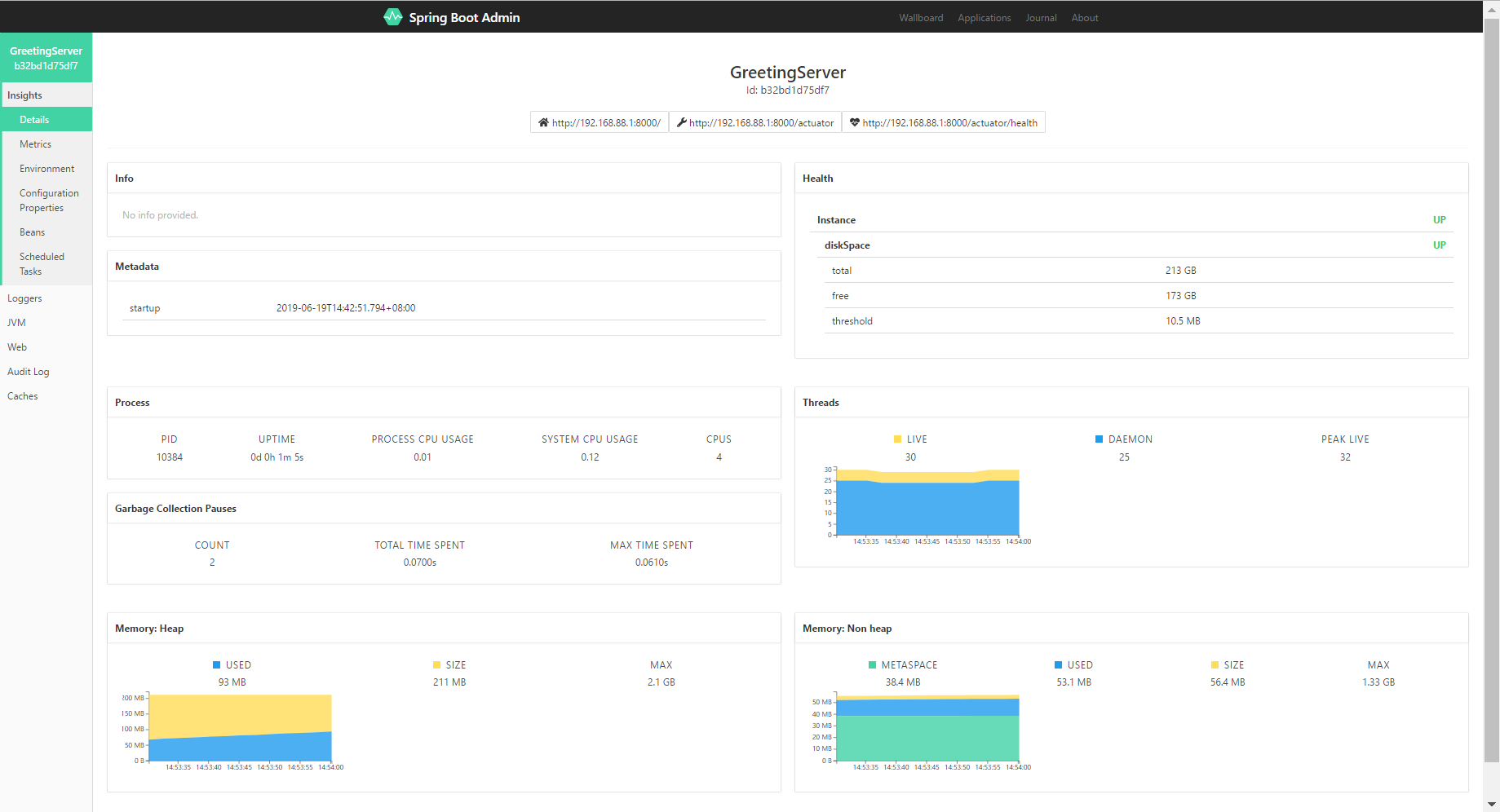Click the metaspace value 38.4 MB
Screen dimensions: 1500x812
(903, 682)
